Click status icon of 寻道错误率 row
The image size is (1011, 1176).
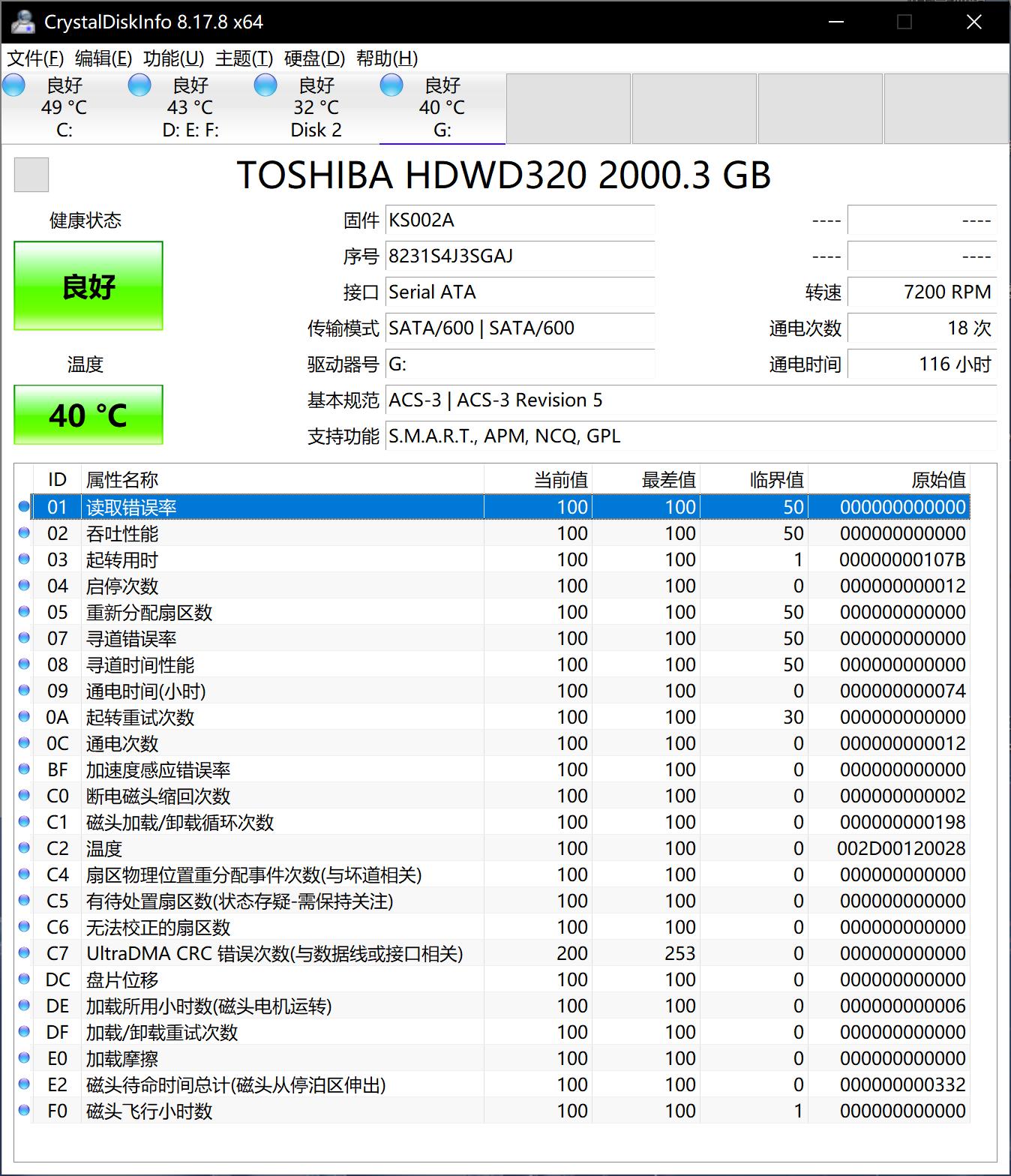pos(24,638)
